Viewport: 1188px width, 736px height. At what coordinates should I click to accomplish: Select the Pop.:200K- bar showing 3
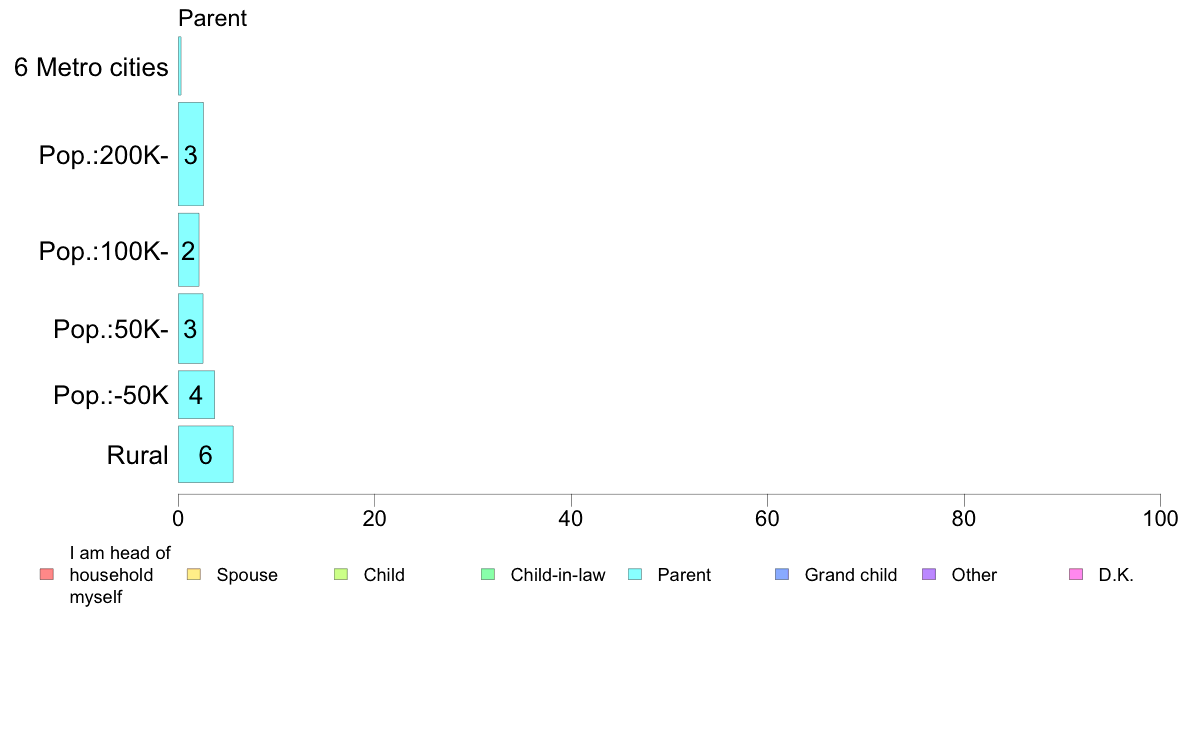click(191, 154)
